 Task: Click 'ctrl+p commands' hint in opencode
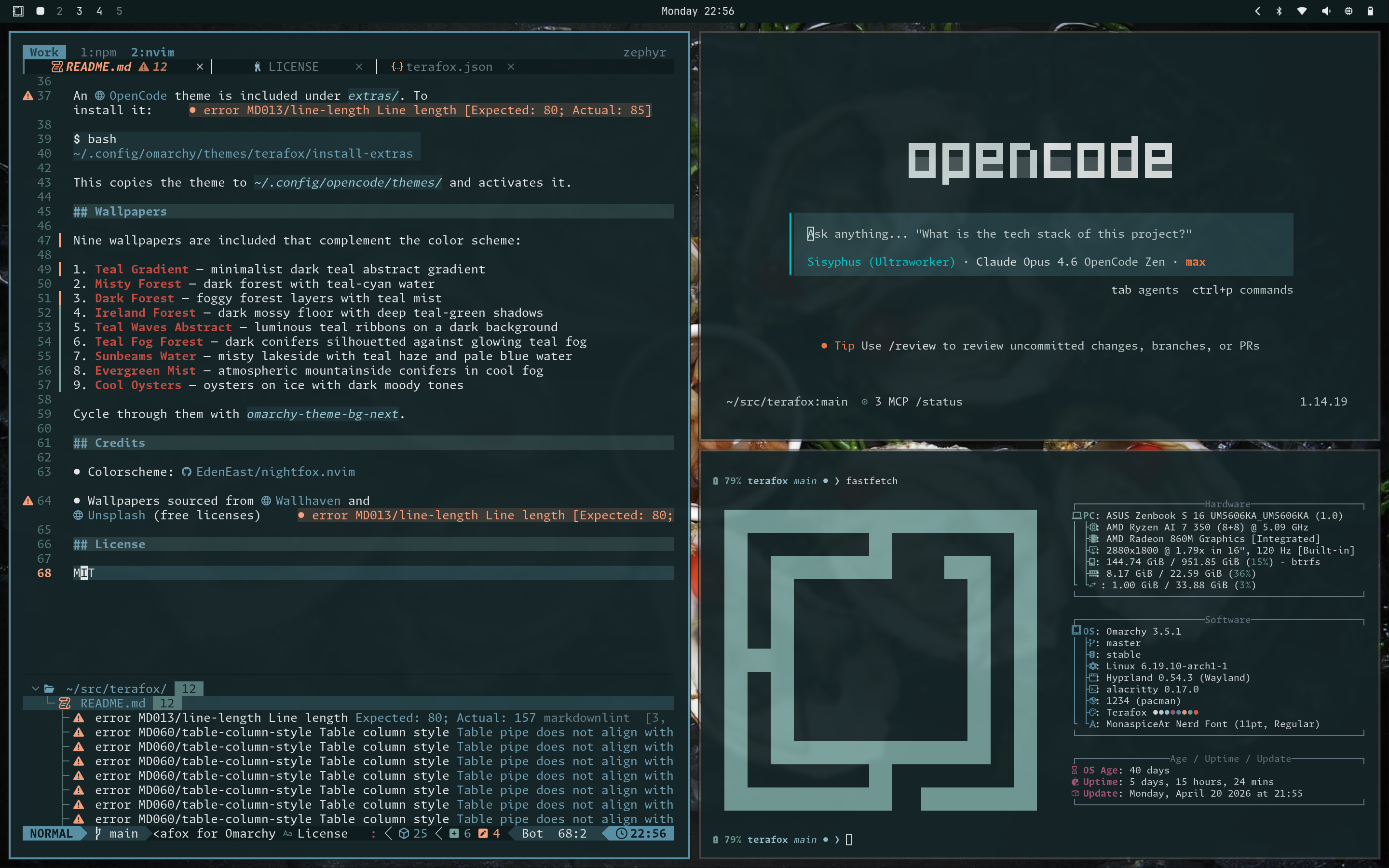tap(1243, 290)
